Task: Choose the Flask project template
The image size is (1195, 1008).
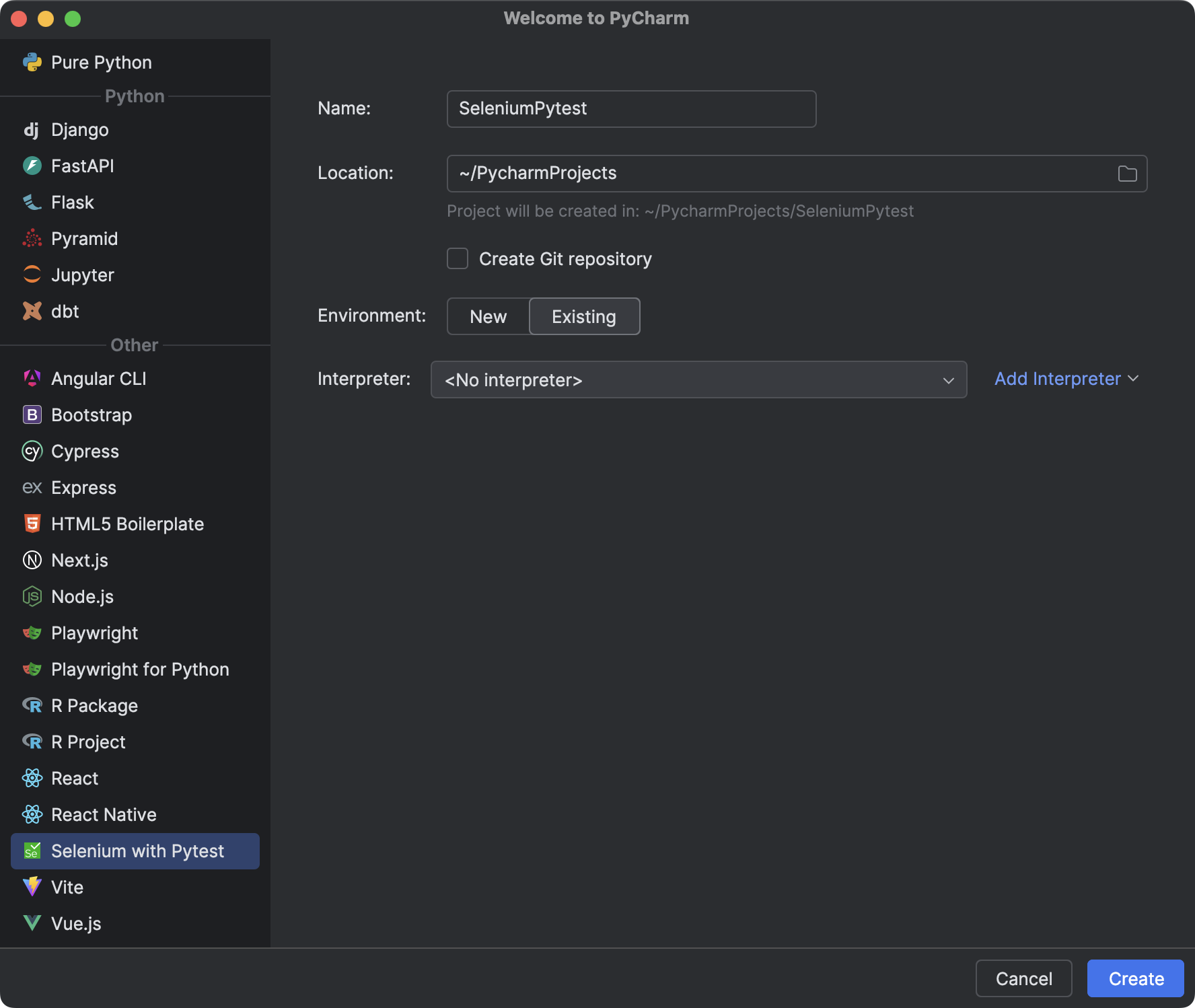Action: 73,202
